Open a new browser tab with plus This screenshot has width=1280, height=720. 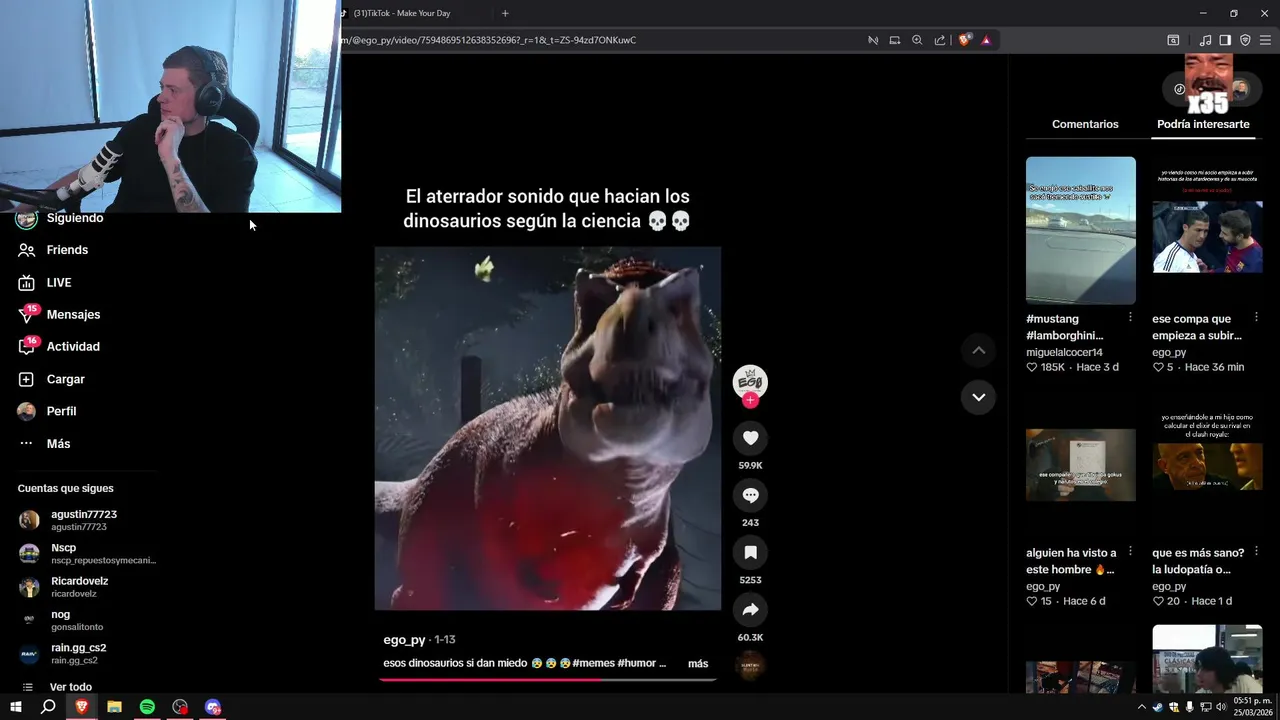tap(505, 13)
